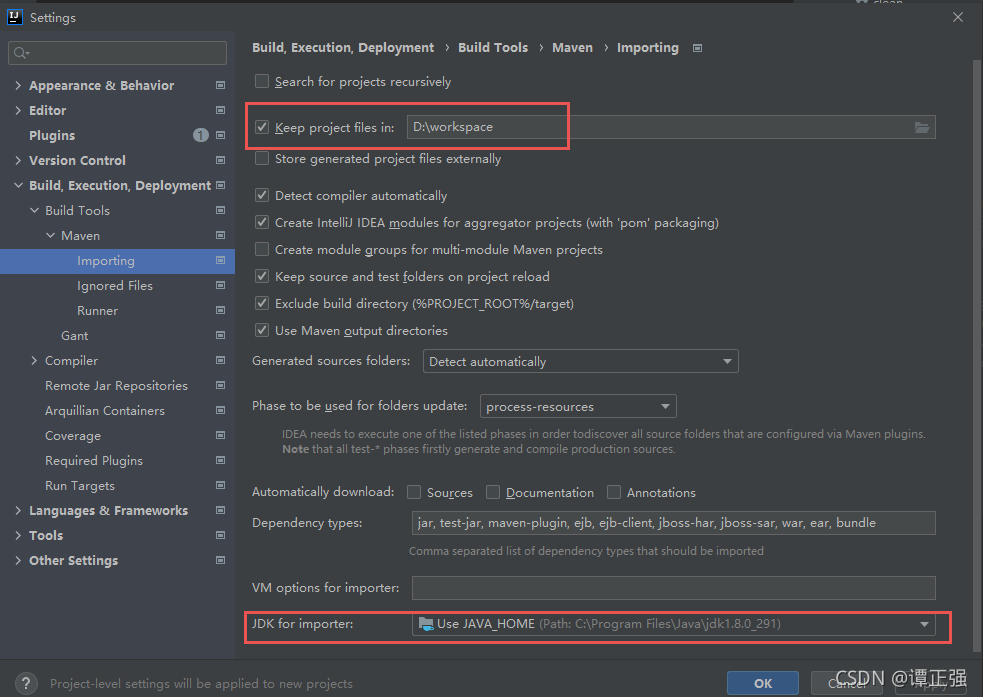Image resolution: width=983 pixels, height=697 pixels.
Task: Open Gant settings page
Action: click(x=75, y=336)
